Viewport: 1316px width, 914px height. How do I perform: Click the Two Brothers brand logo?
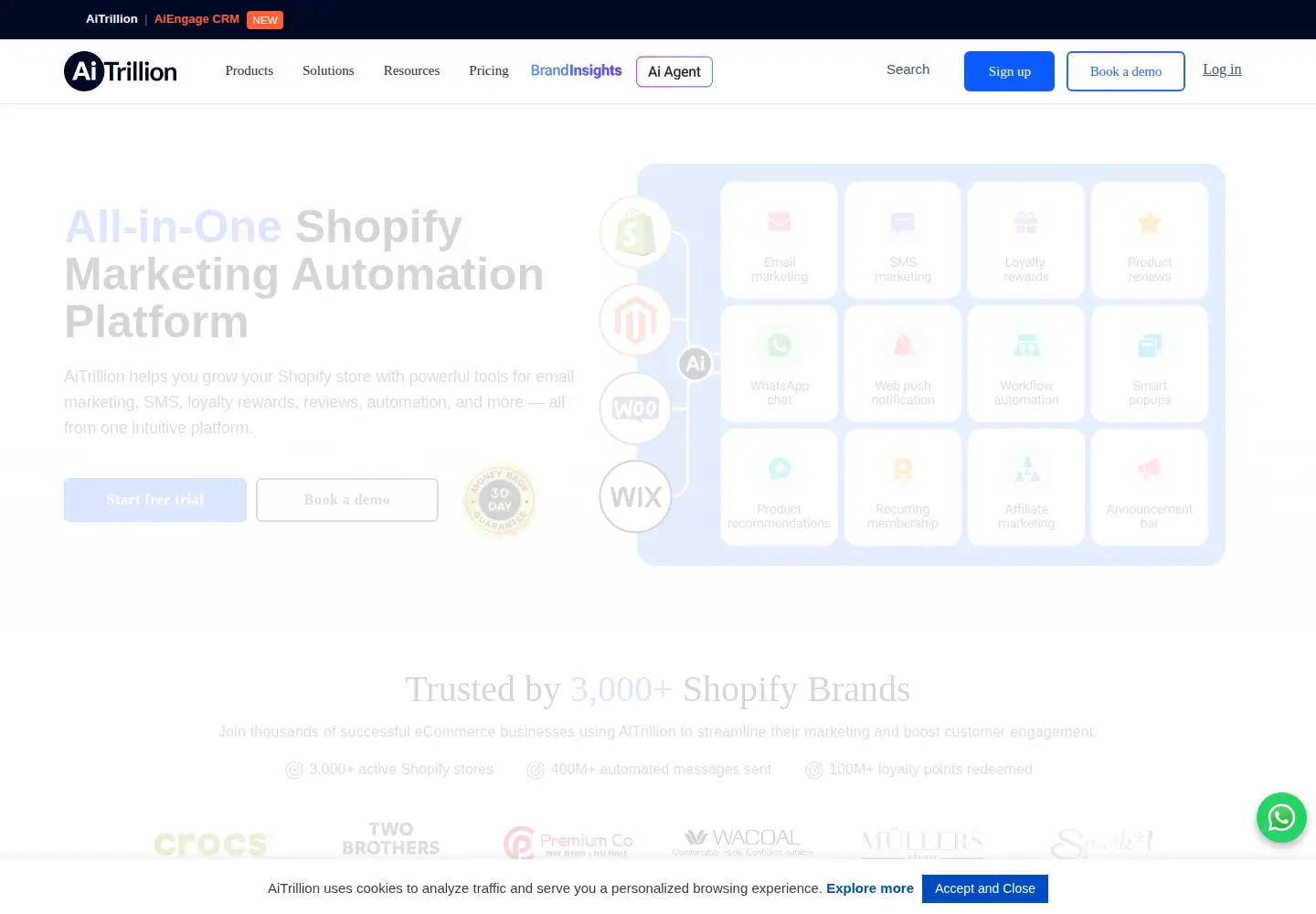point(391,839)
